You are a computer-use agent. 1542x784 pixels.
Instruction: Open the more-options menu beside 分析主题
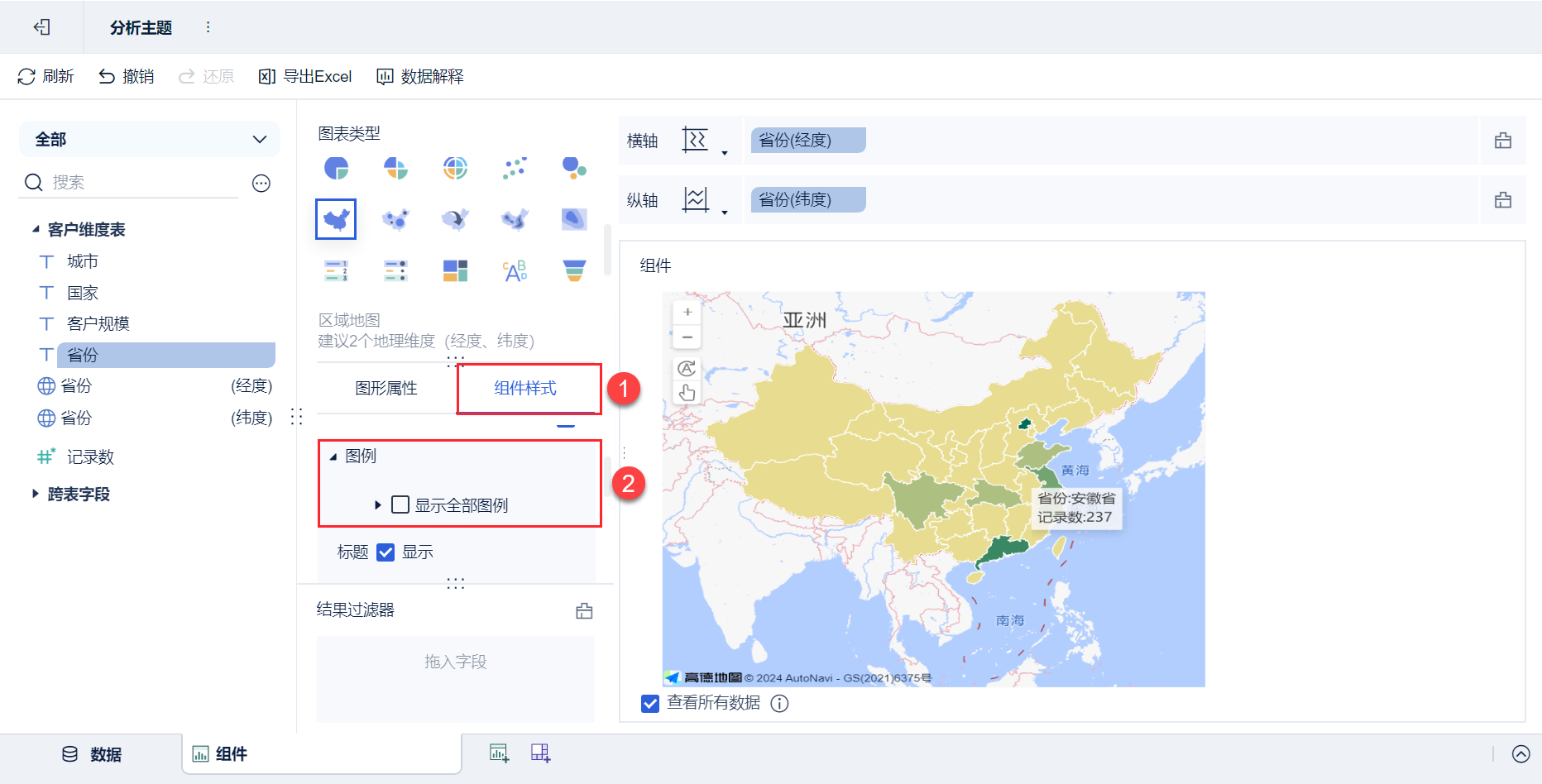[208, 27]
